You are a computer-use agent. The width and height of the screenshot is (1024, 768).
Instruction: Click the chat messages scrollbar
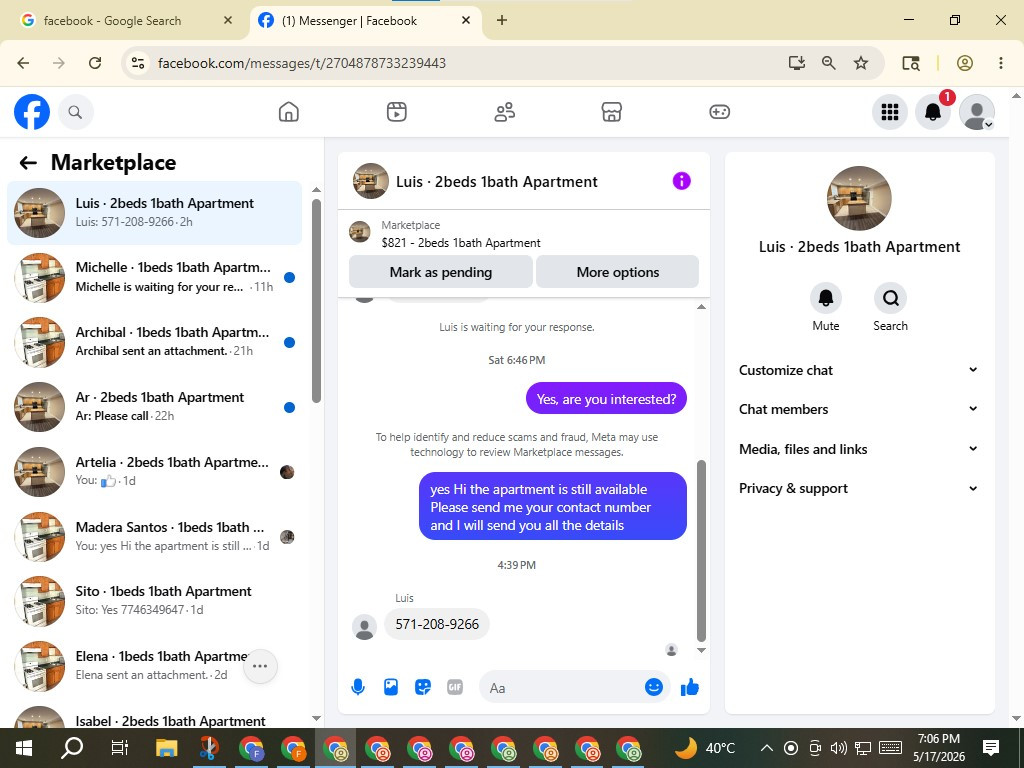(701, 551)
